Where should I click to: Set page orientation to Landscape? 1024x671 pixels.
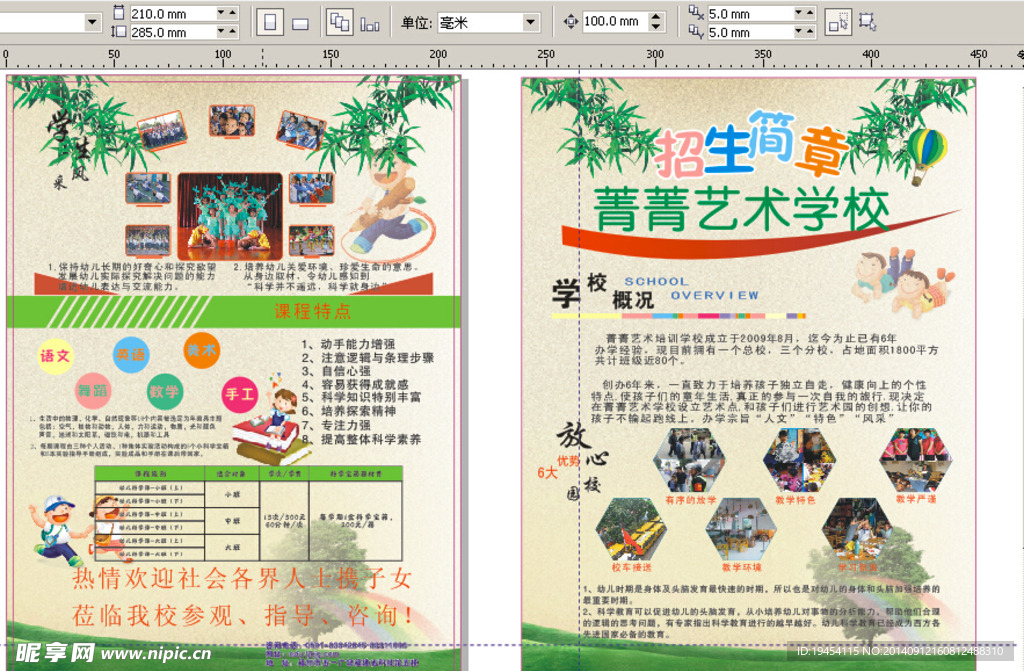[x=300, y=24]
